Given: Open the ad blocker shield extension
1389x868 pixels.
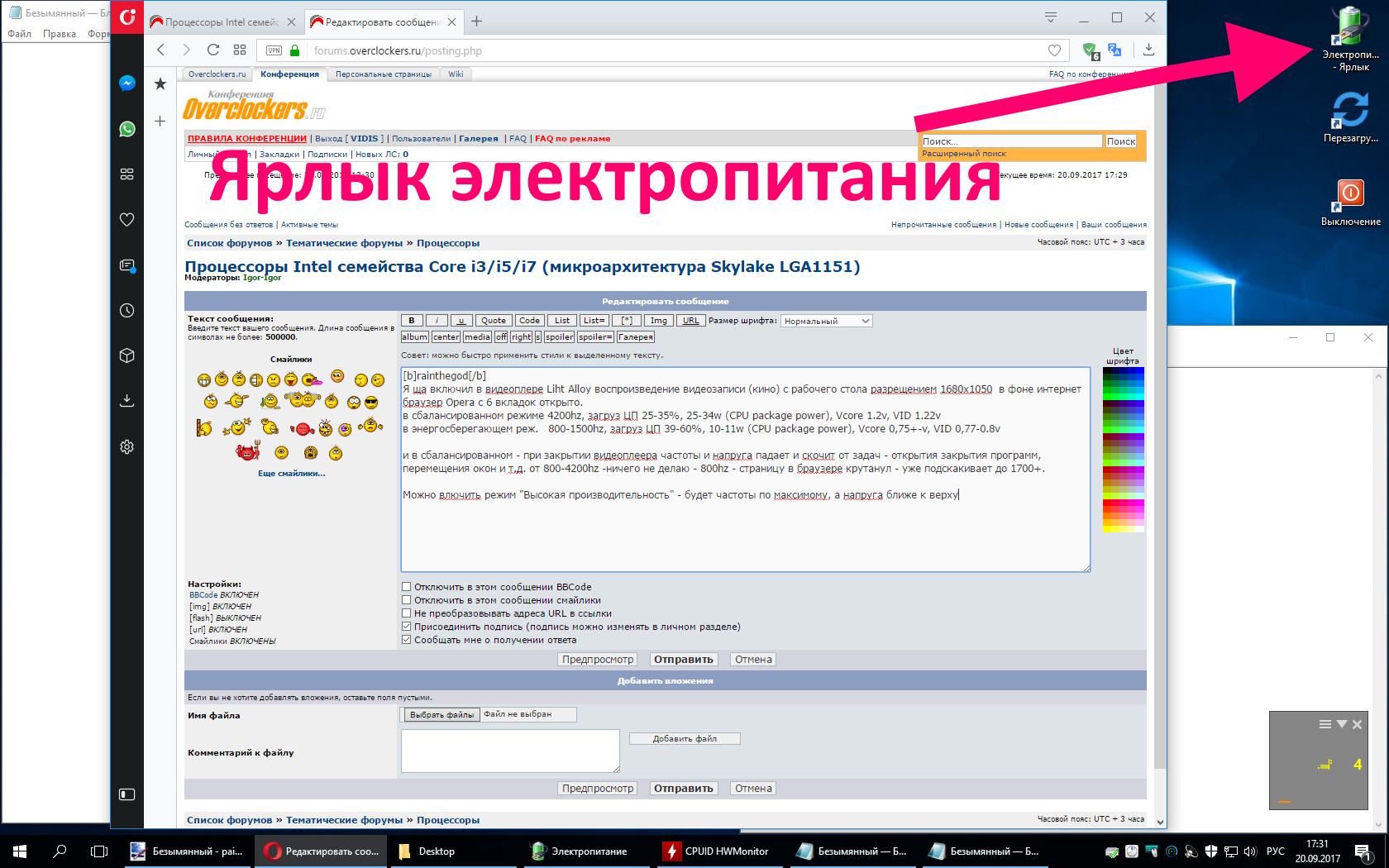Looking at the screenshot, I should pyautogui.click(x=1091, y=50).
